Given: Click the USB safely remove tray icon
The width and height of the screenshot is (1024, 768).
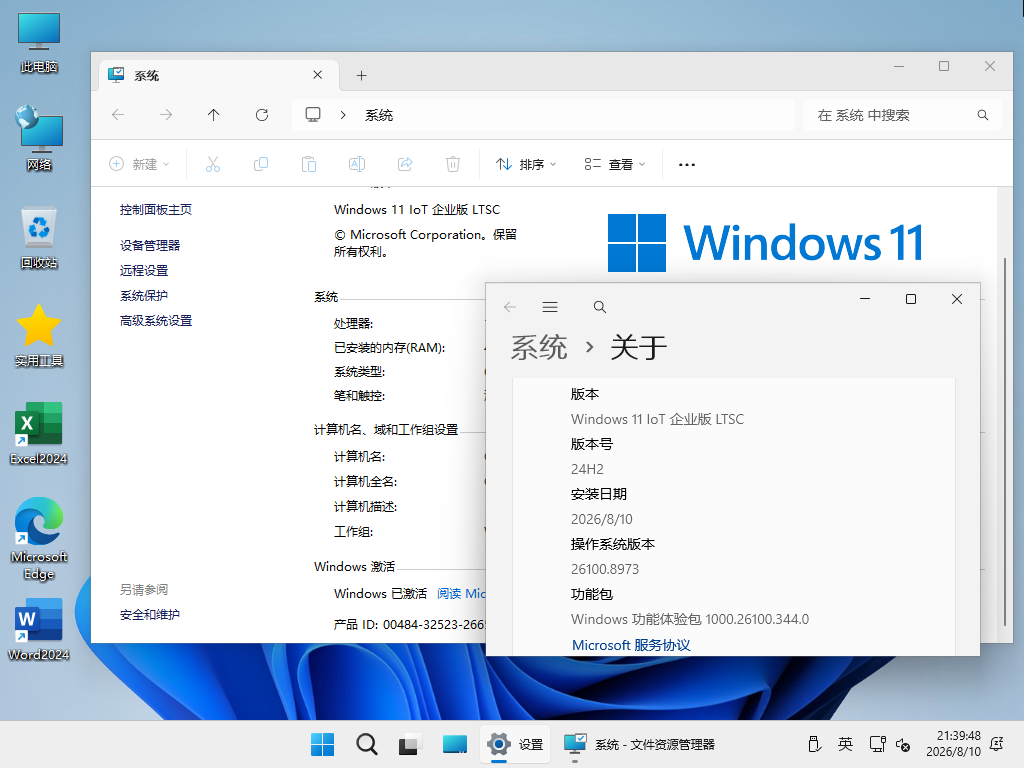Looking at the screenshot, I should [x=814, y=744].
